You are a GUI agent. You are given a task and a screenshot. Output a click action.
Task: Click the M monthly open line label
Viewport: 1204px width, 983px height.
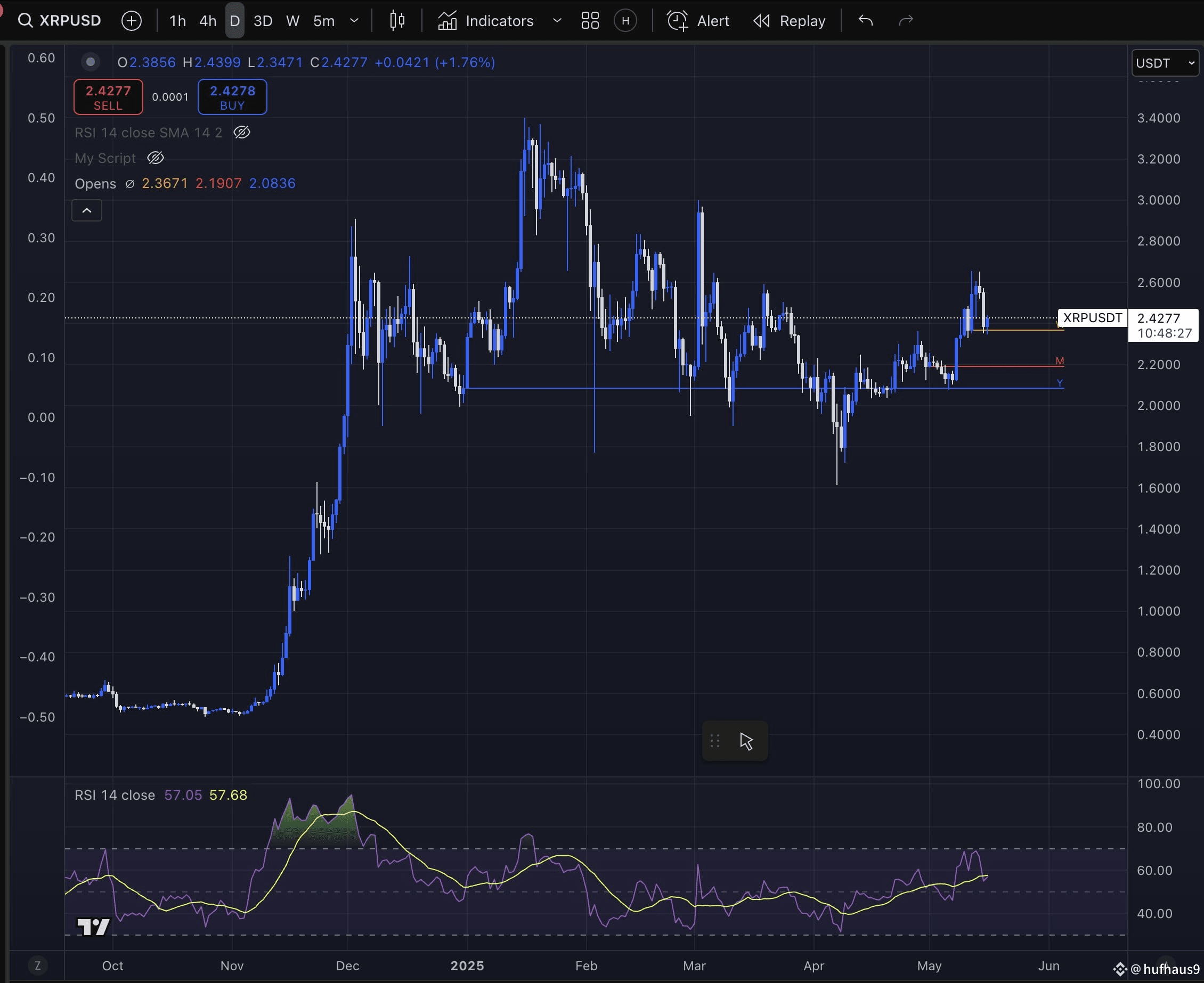(1060, 361)
